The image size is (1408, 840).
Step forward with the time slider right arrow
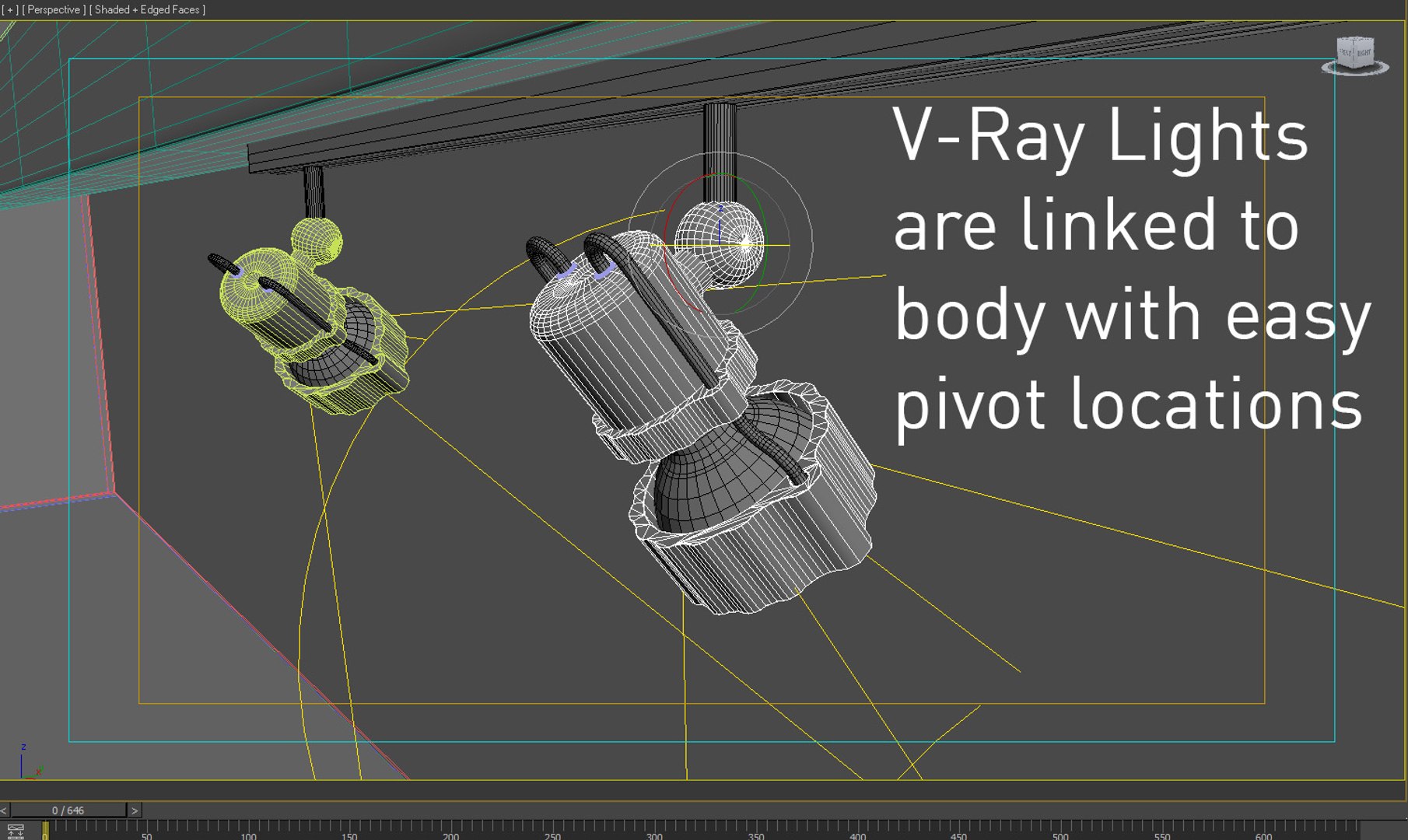pos(135,810)
